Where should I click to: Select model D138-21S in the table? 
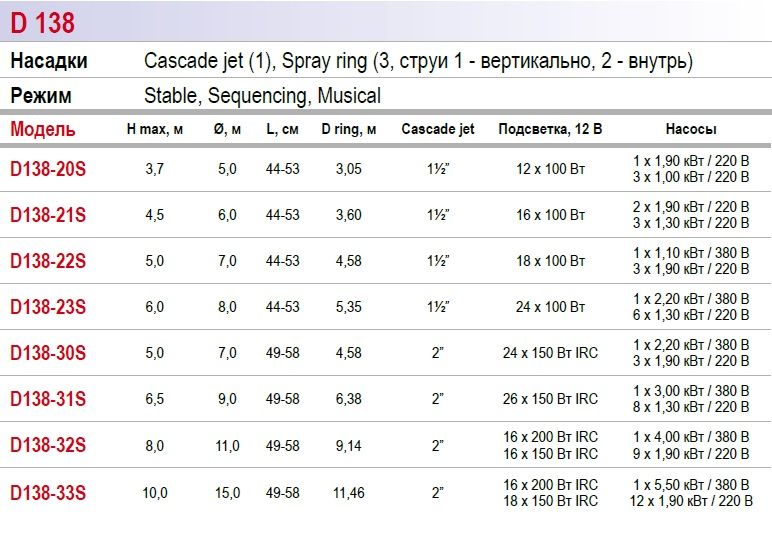pyautogui.click(x=48, y=215)
